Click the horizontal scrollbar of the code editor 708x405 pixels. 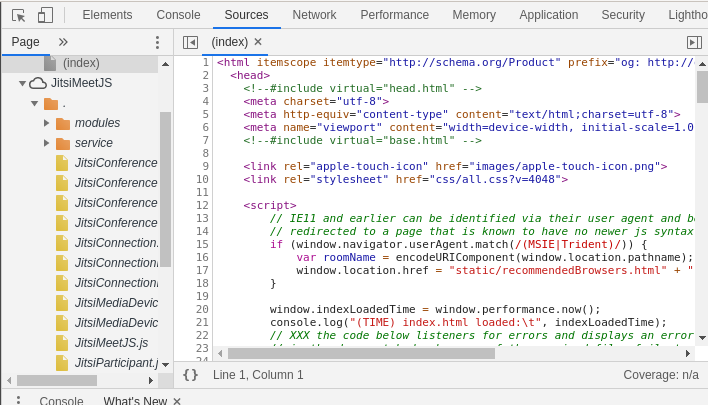click(x=360, y=353)
